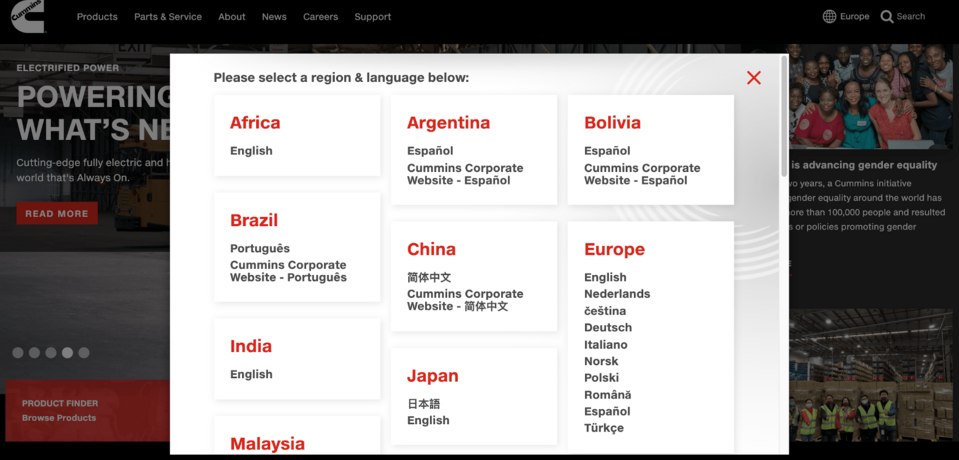
Task: Click the Europe region heading in dialog
Action: (x=614, y=249)
